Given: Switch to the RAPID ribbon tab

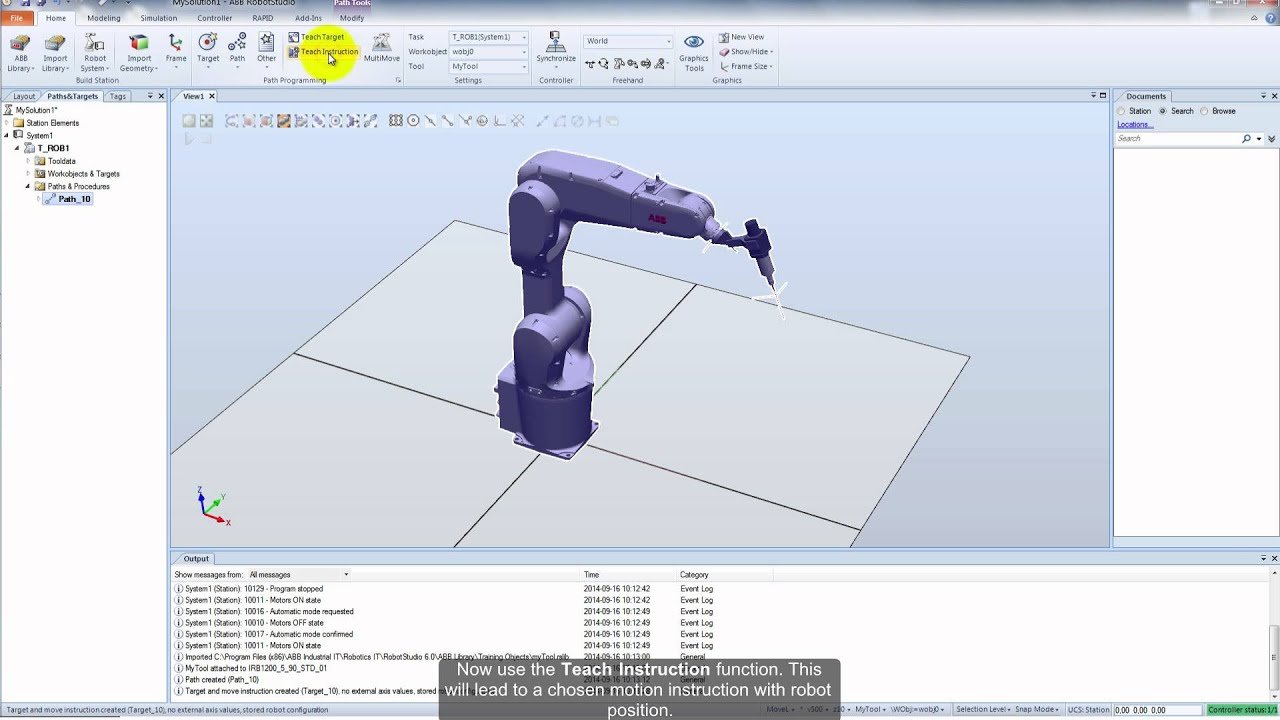Looking at the screenshot, I should point(263,18).
